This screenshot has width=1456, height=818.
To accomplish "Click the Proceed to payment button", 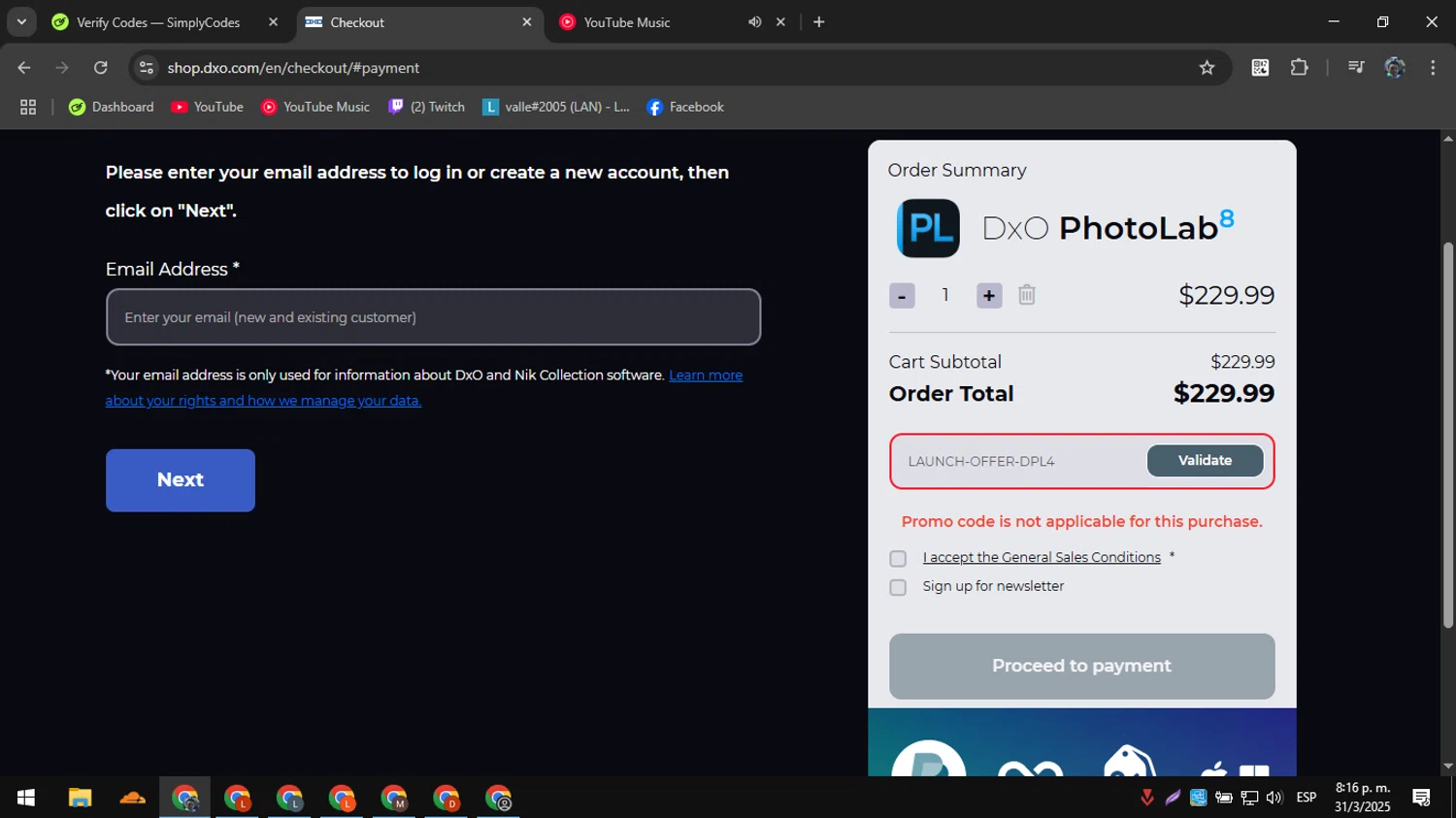I will 1082,667.
